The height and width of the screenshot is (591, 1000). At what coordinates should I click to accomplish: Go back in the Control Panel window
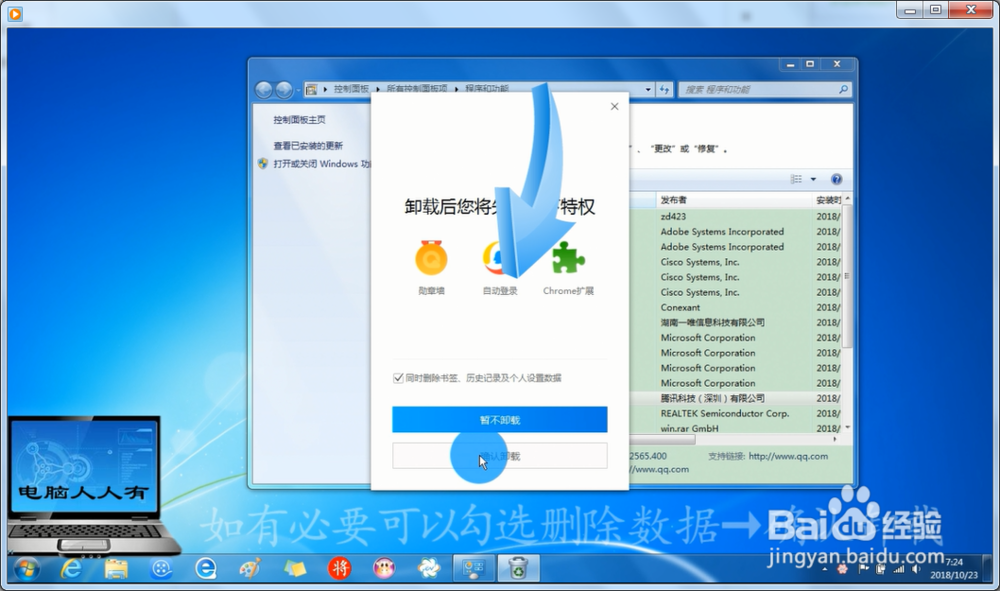(x=263, y=90)
